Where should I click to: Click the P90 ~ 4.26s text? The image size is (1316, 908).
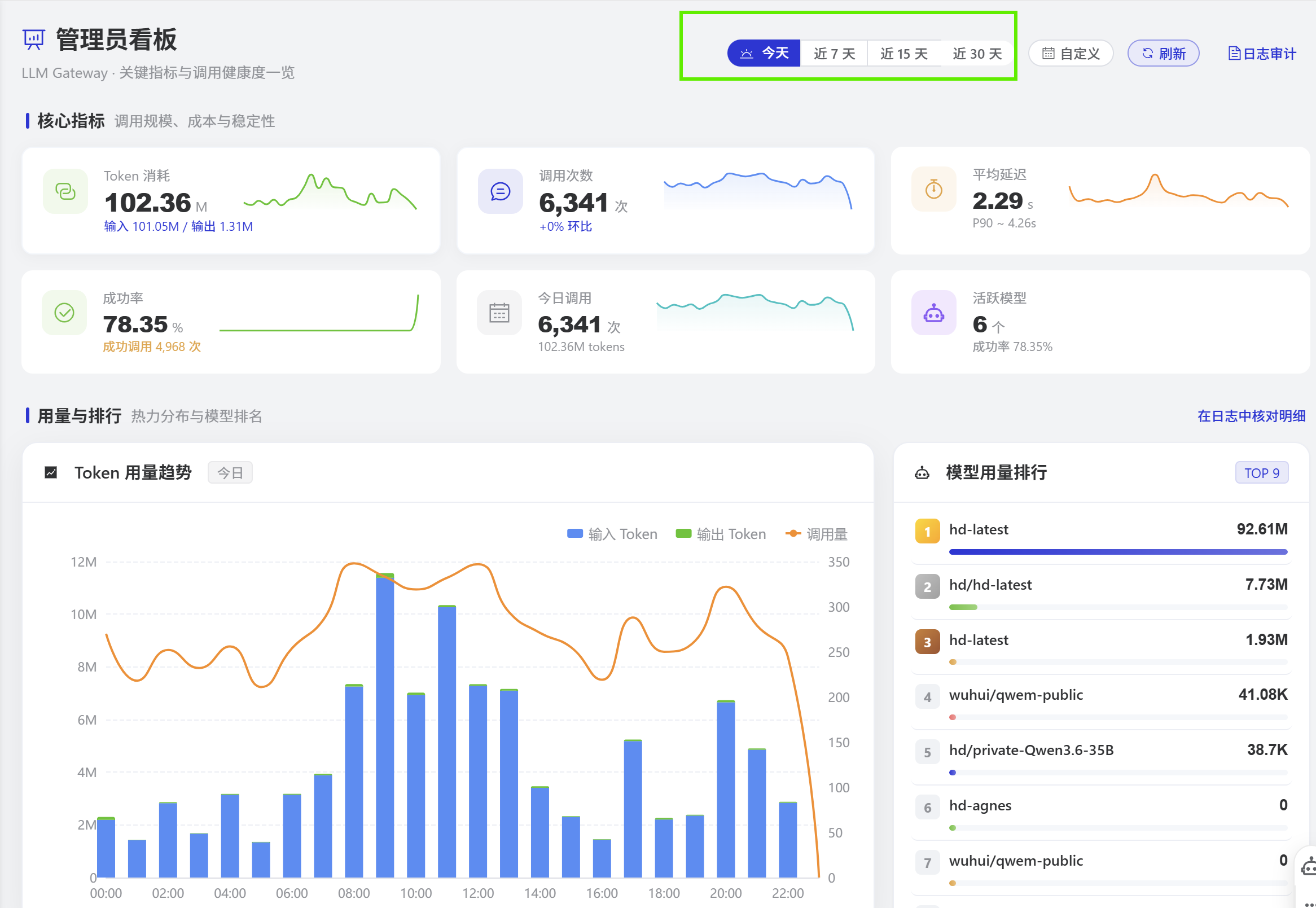point(1004,223)
